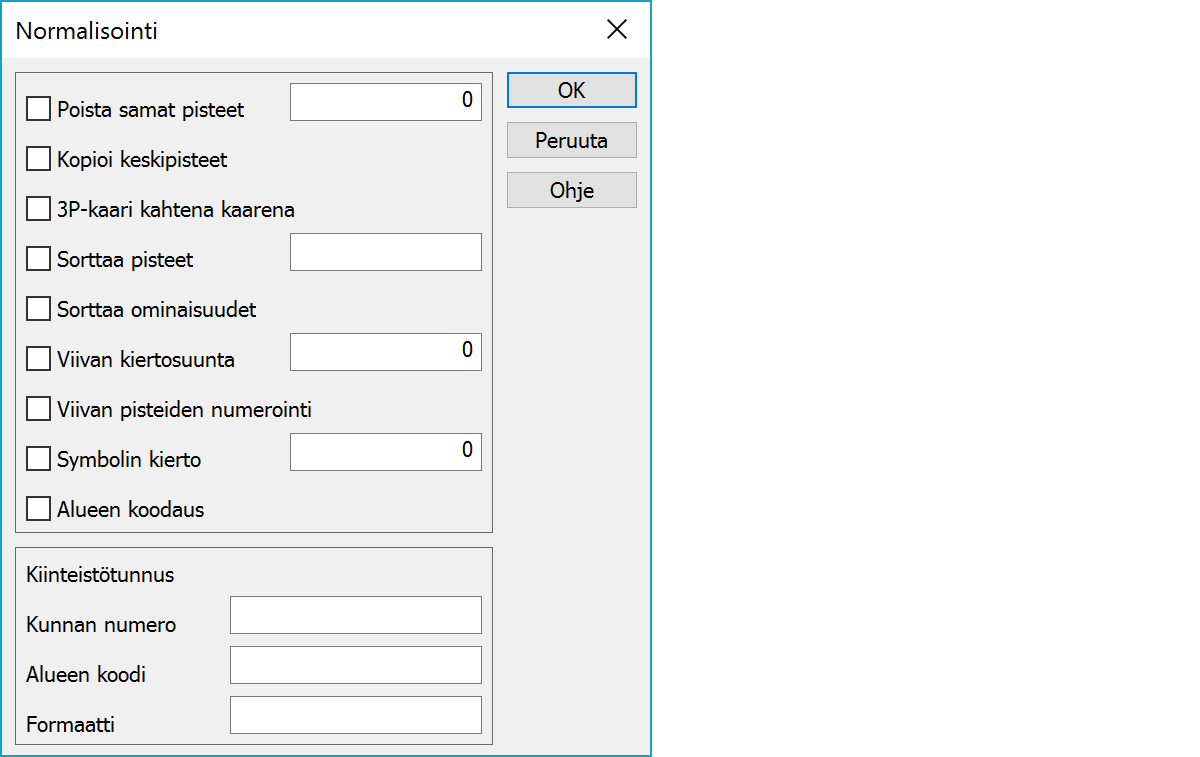Focus the Sorttaa pisteet text field
The height and width of the screenshot is (757, 1200).
tap(385, 252)
